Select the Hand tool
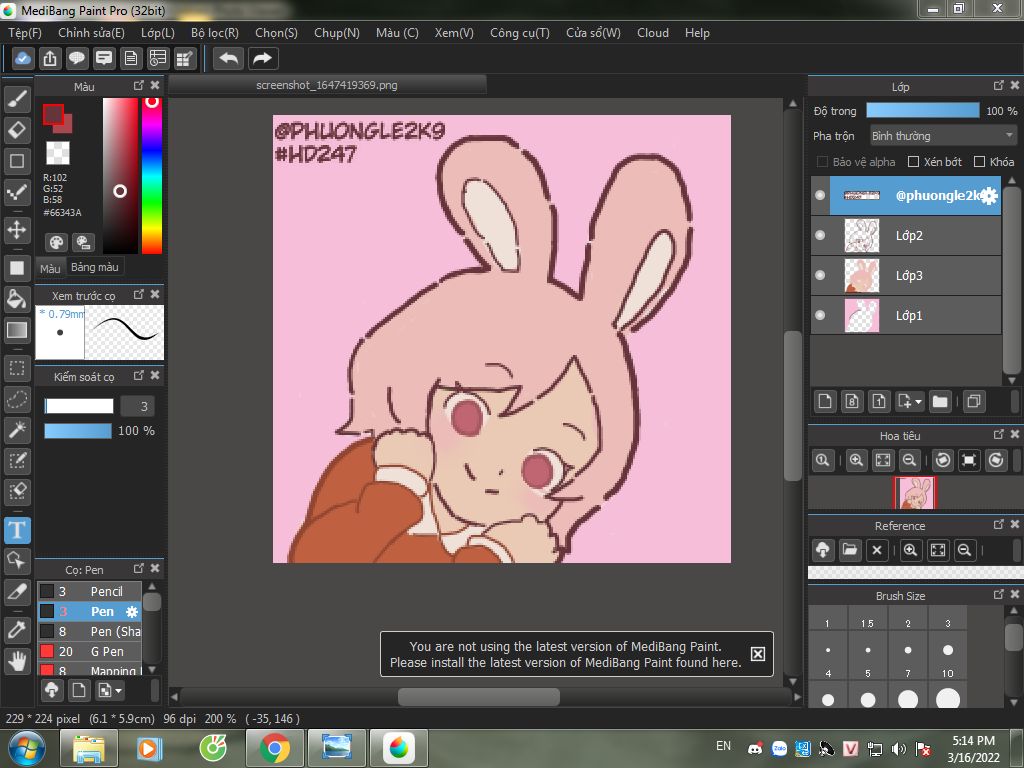 [17, 662]
